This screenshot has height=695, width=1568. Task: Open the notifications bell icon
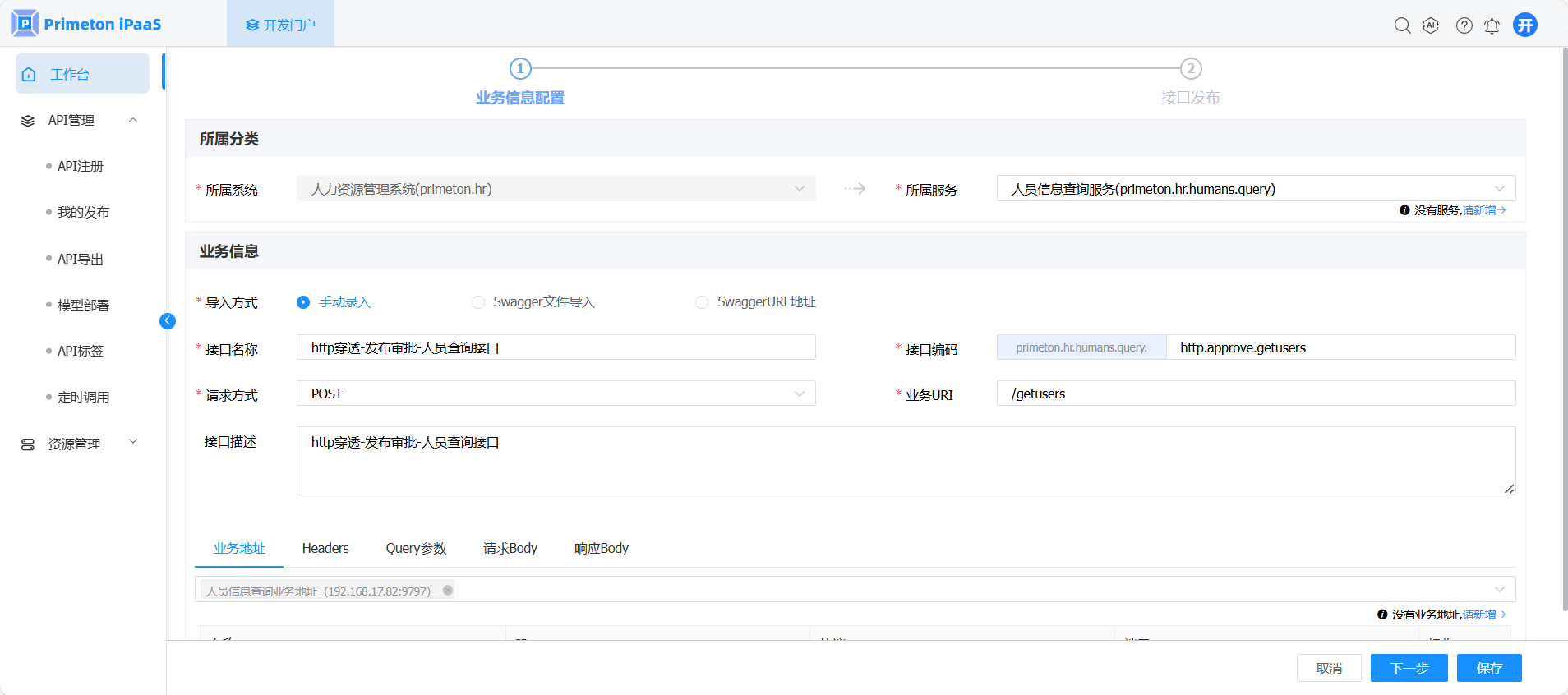1492,25
